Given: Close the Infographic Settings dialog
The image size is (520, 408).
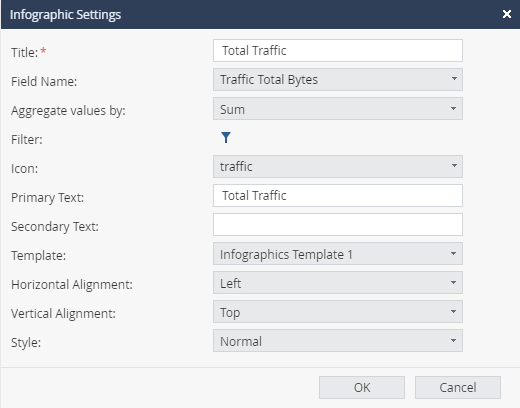Looking at the screenshot, I should point(507,14).
